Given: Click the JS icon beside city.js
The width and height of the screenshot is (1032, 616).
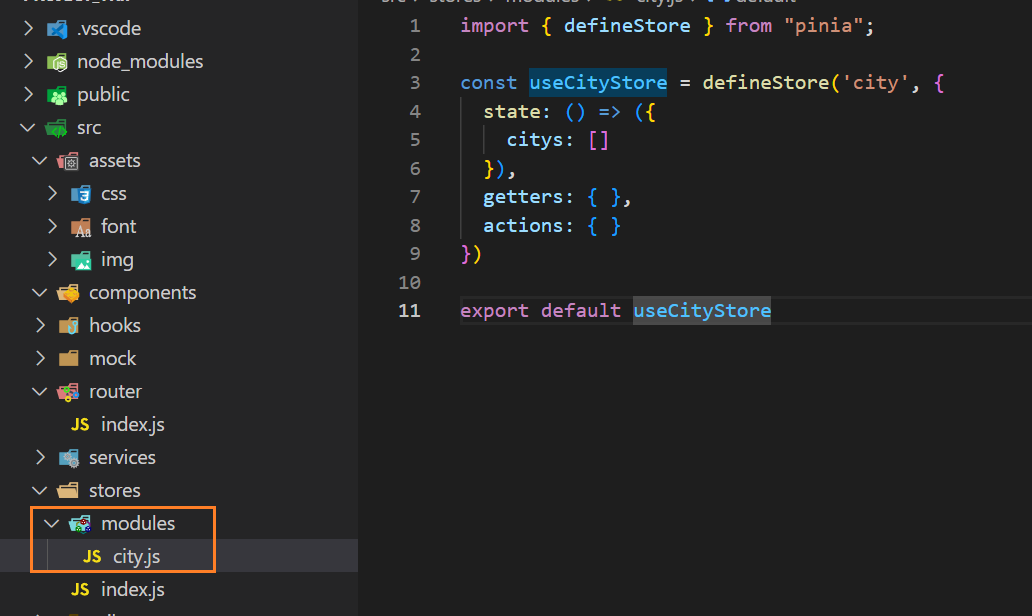Looking at the screenshot, I should tap(92, 557).
